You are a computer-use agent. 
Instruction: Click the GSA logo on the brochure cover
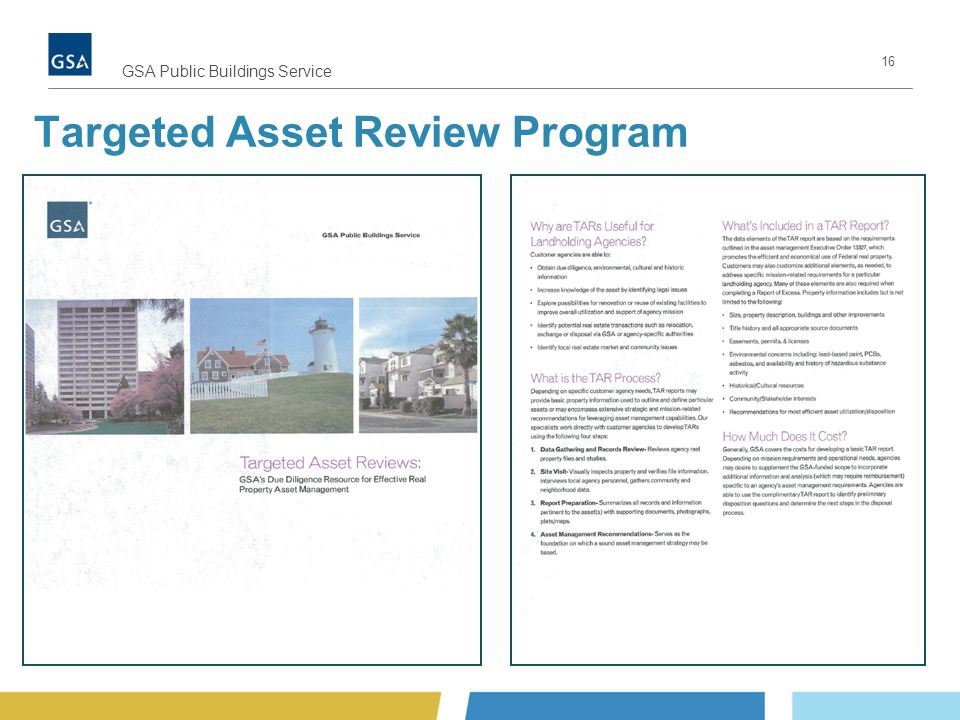(67, 220)
